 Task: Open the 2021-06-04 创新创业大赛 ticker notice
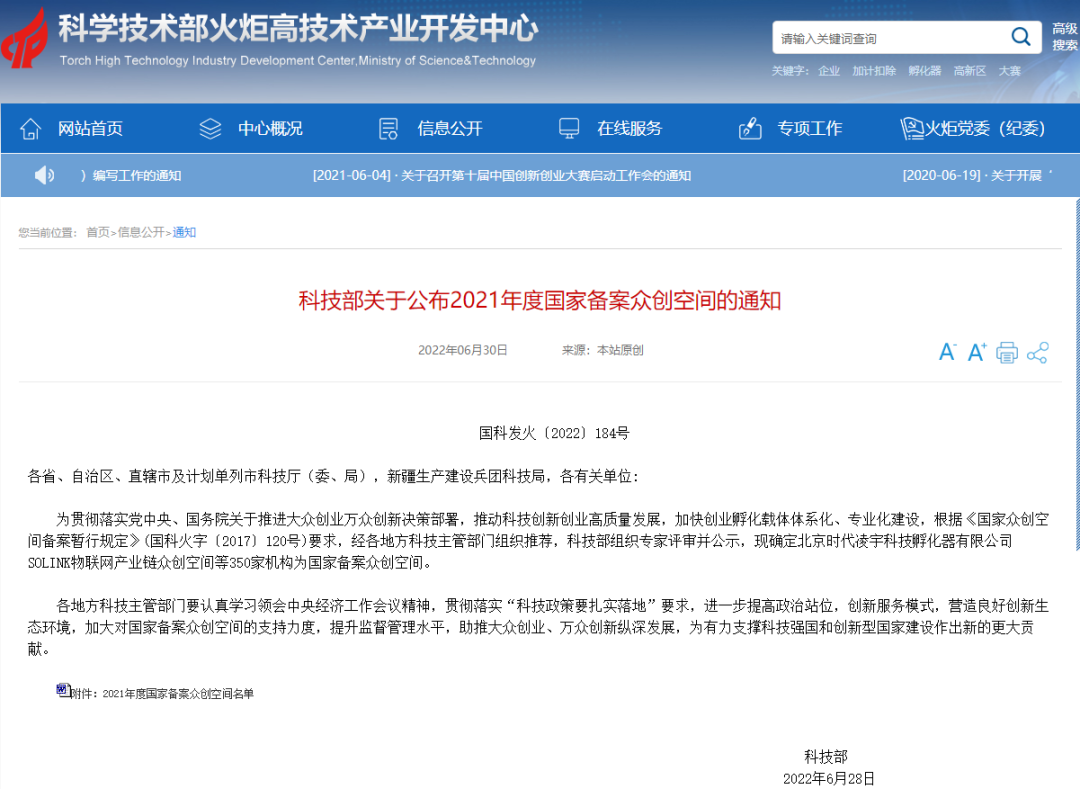[x=501, y=175]
